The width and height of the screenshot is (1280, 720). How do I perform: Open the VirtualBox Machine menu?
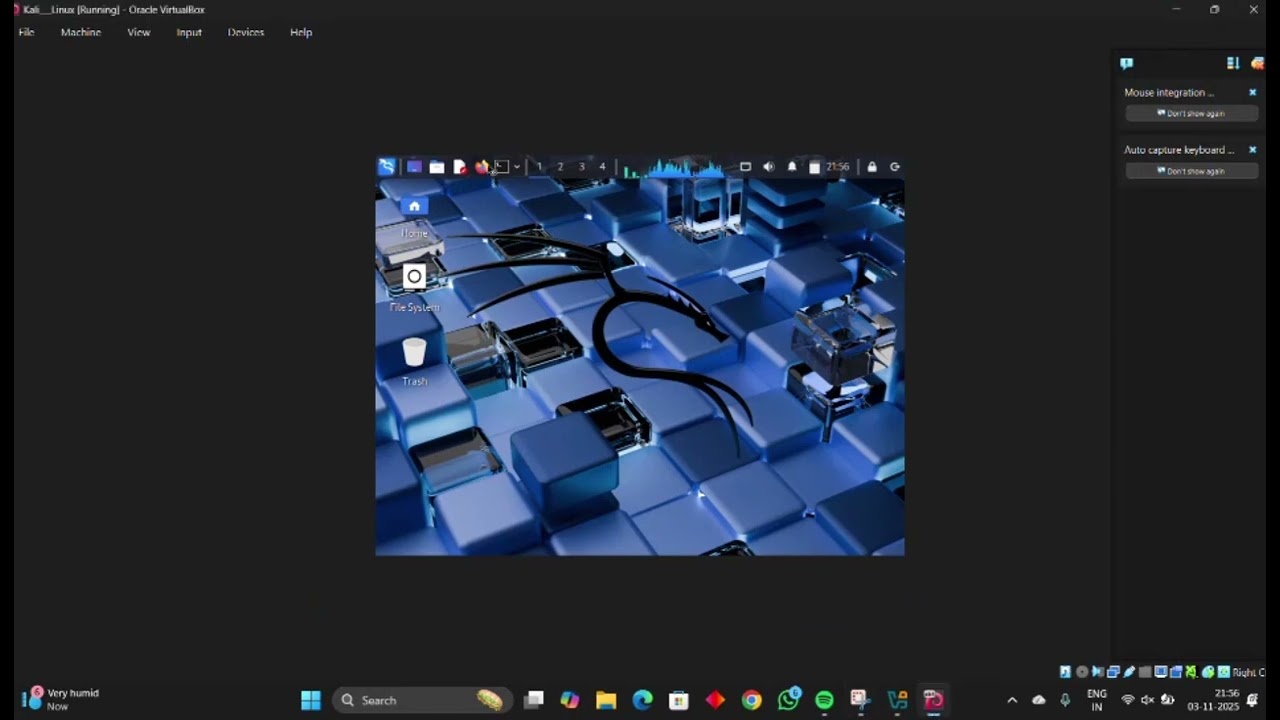point(81,32)
